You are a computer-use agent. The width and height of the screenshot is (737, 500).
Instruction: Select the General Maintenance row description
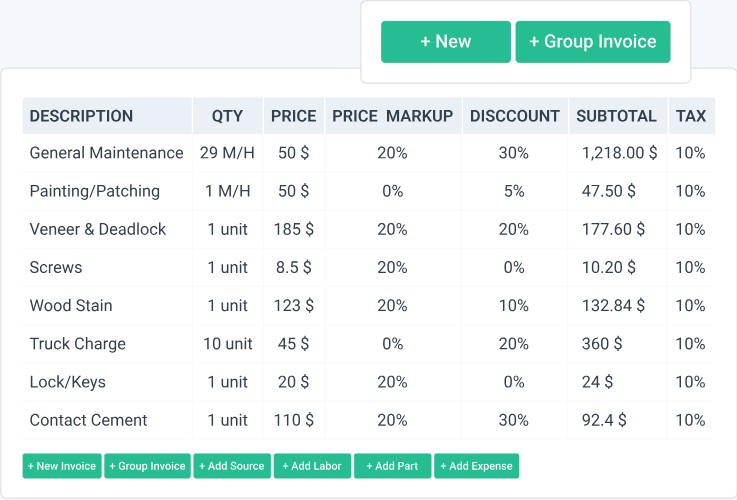point(106,153)
